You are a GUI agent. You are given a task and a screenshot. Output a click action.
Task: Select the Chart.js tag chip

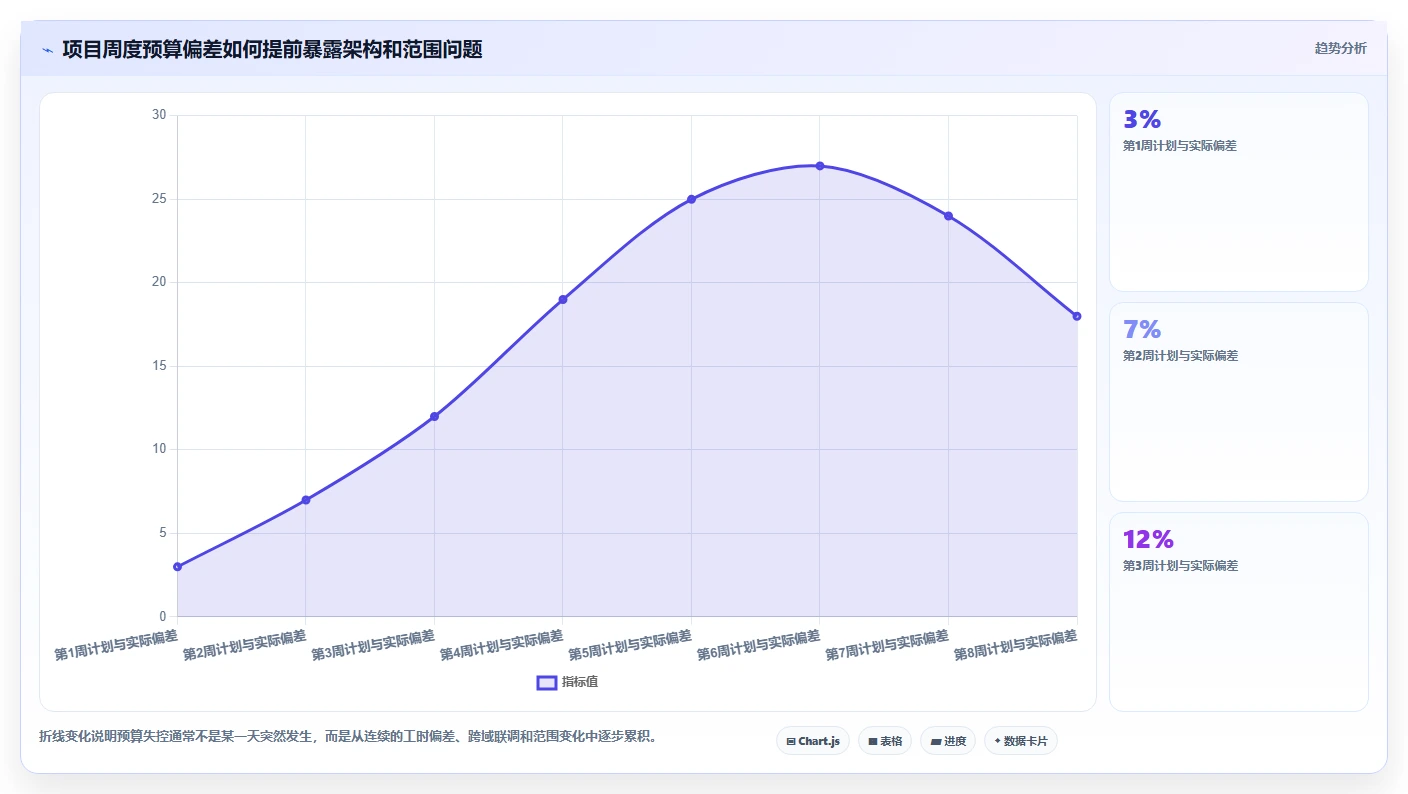tap(813, 741)
